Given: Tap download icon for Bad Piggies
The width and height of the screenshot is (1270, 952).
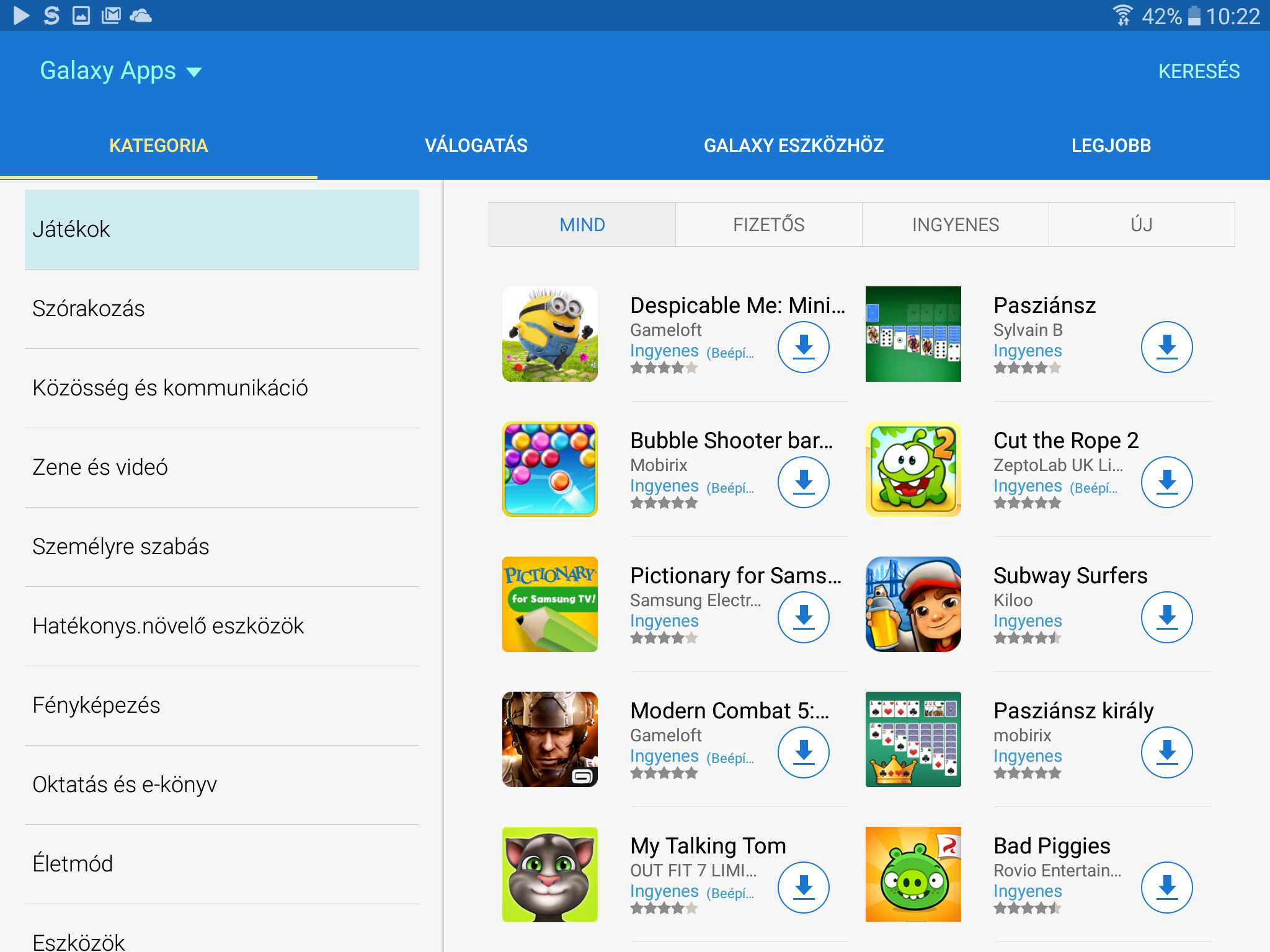Looking at the screenshot, I should pos(1166,888).
